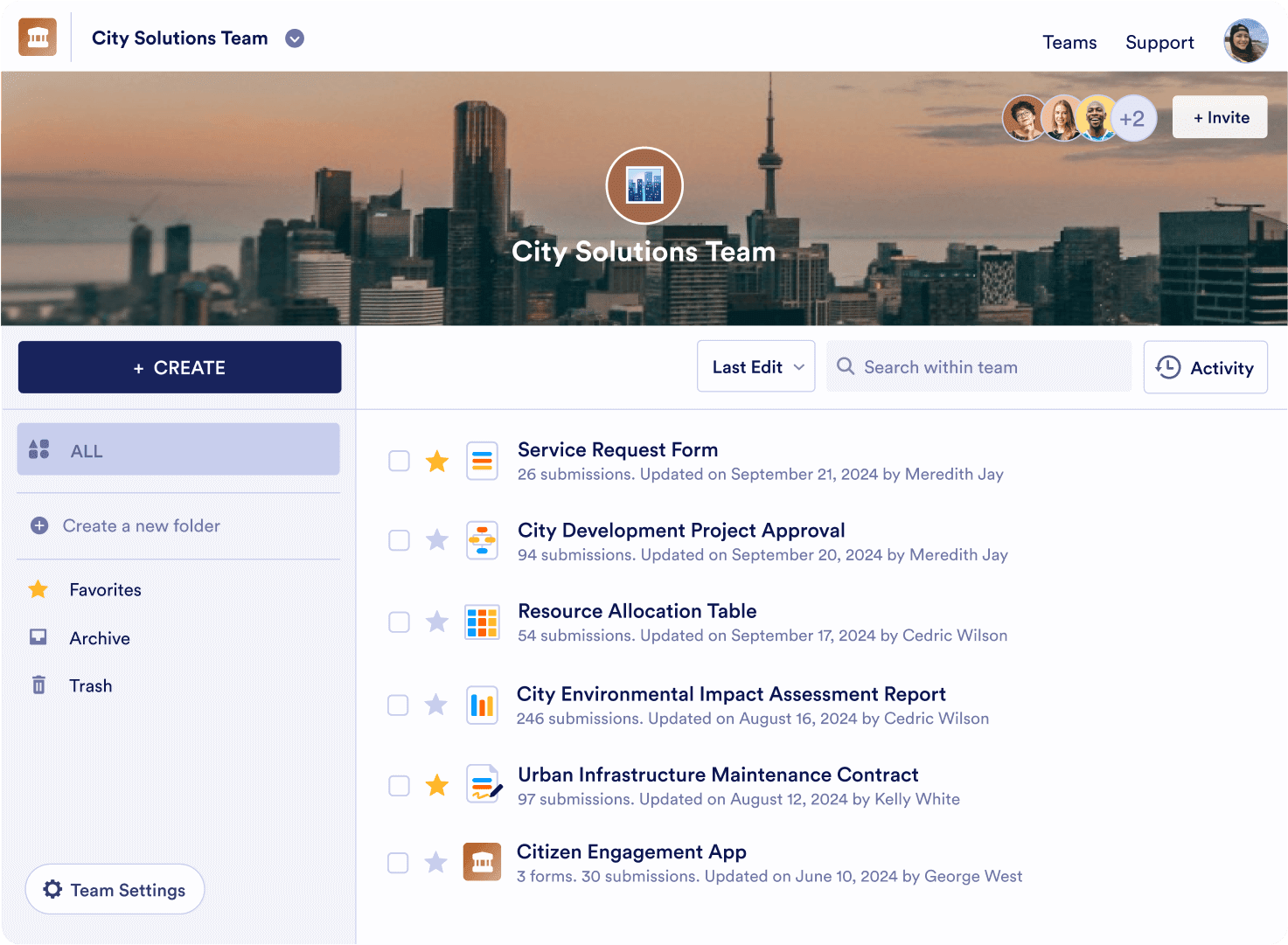Unstar the Service Request Form
Screen dimensions: 1288x945
436,461
